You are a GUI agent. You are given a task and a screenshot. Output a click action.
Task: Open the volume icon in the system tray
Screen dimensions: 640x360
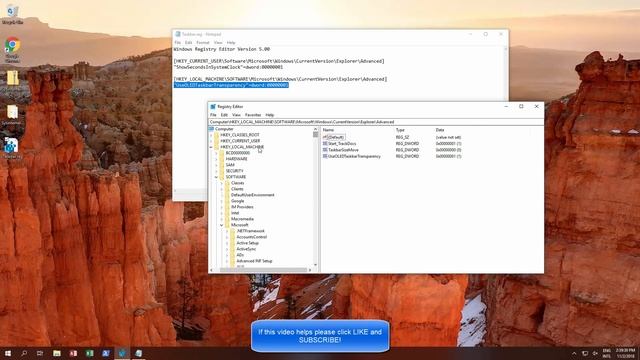(x=596, y=353)
